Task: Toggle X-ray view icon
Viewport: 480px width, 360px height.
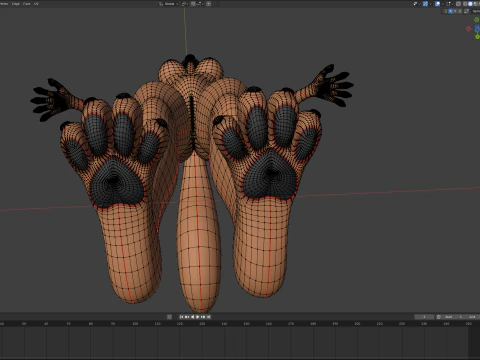Action: [x=458, y=4]
